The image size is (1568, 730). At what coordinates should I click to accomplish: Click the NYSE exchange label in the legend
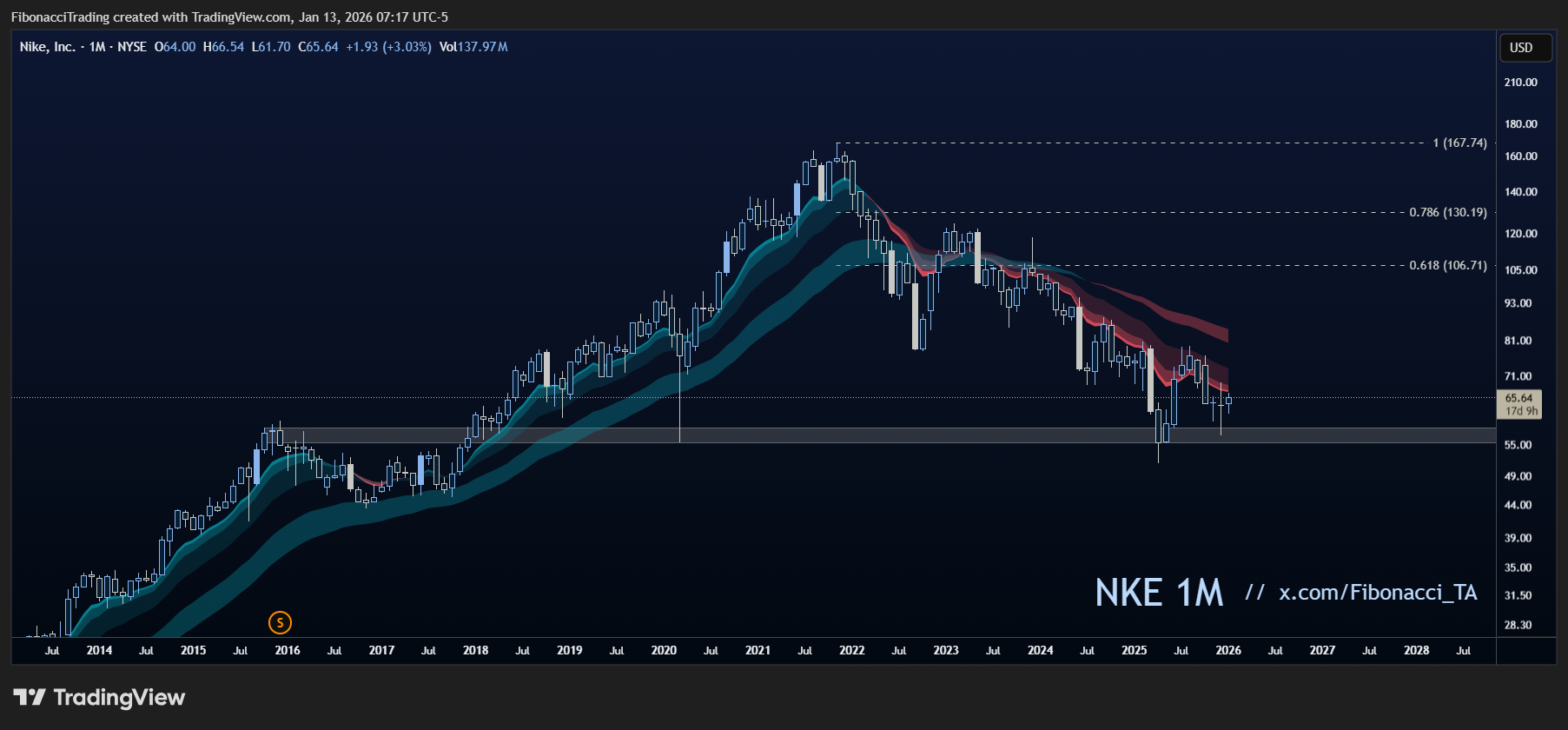click(132, 47)
